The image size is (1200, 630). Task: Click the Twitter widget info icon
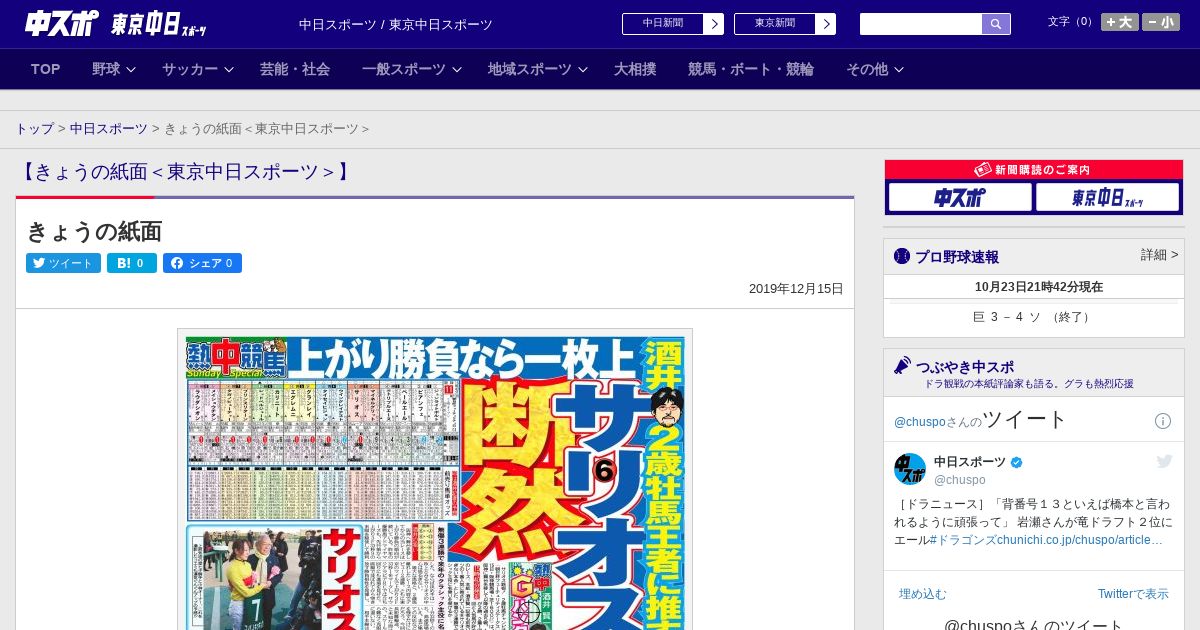coord(1163,421)
